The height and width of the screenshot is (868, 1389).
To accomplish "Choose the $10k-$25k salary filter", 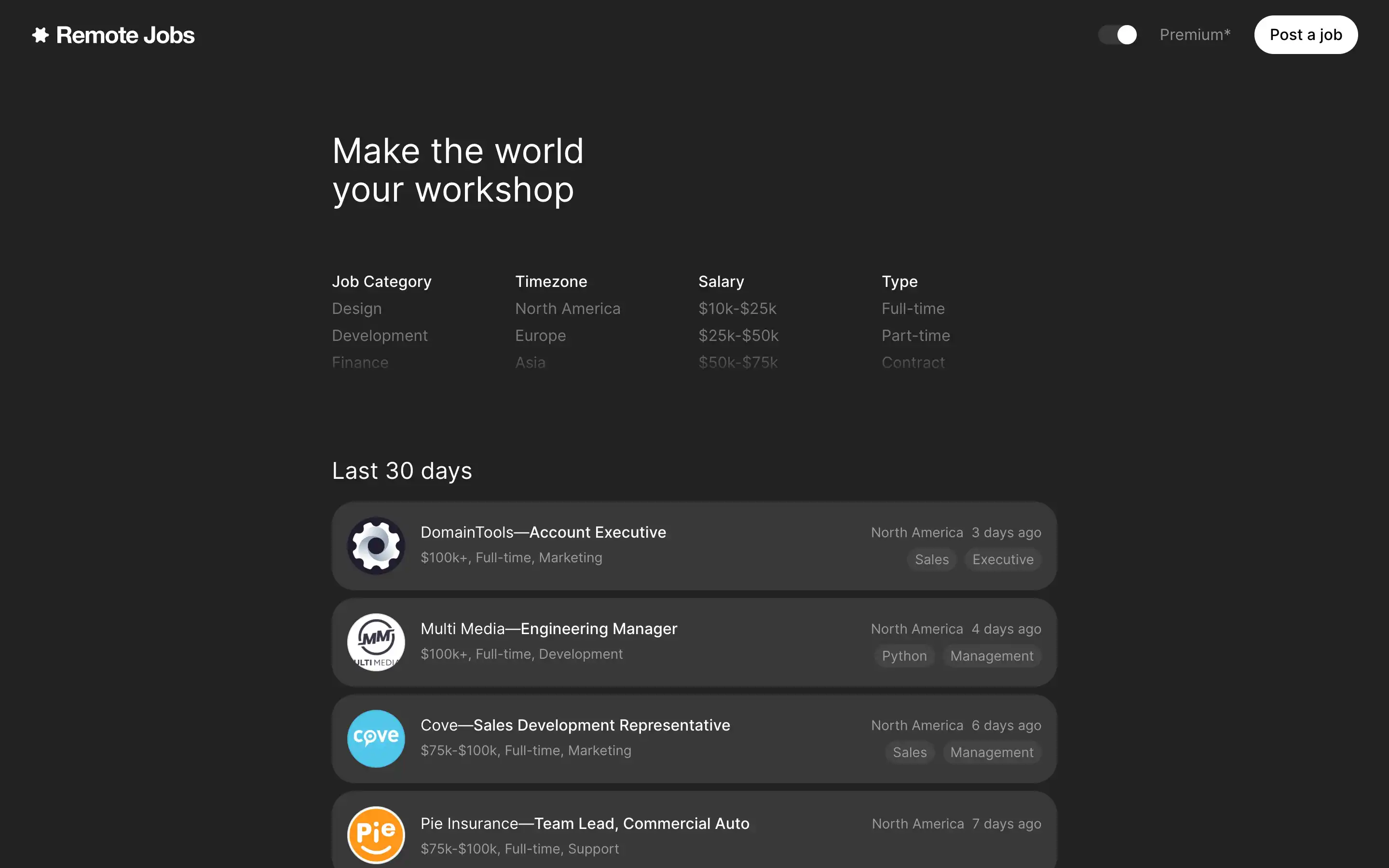I will [737, 309].
